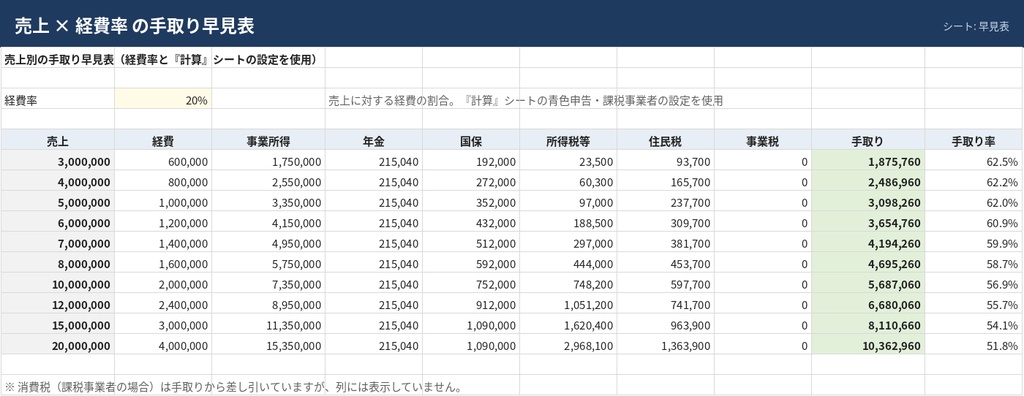Screen dimensions: 1024x396
Task: Select the 所得税等 column header
Action: click(x=568, y=140)
